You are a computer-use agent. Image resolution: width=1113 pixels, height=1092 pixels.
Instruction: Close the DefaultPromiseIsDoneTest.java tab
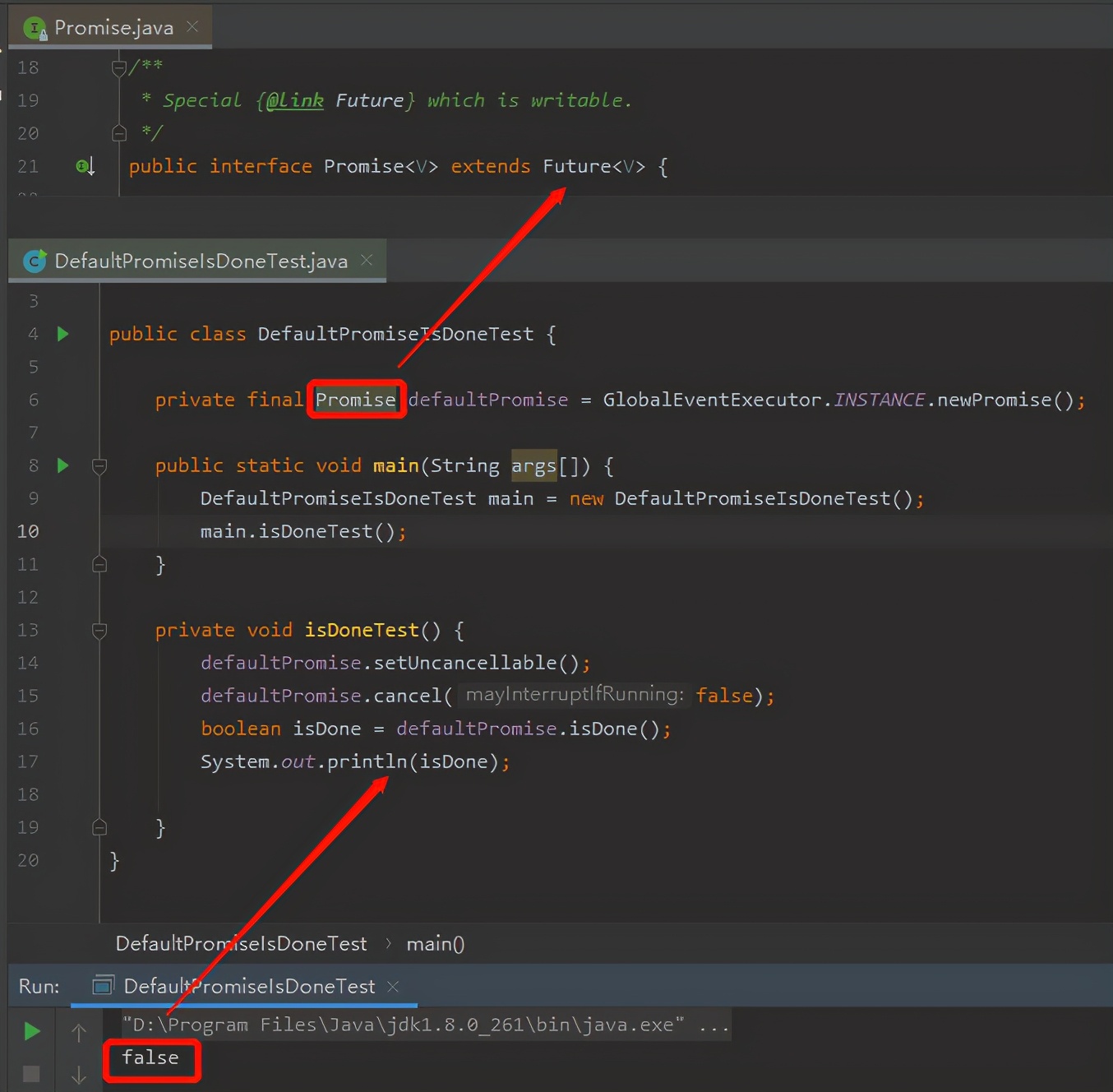click(x=367, y=260)
